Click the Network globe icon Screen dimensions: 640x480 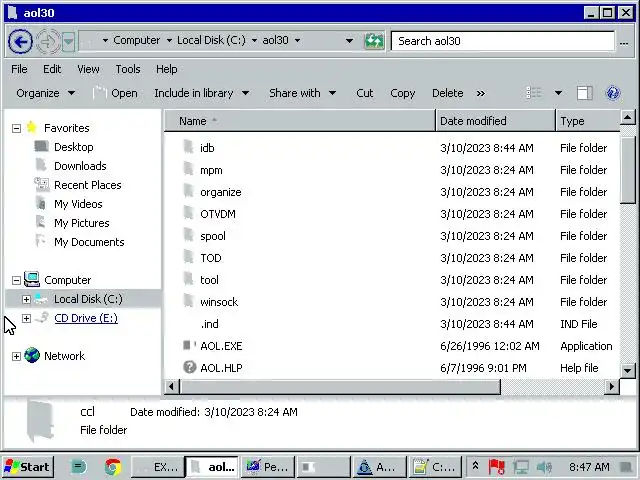tap(32, 356)
